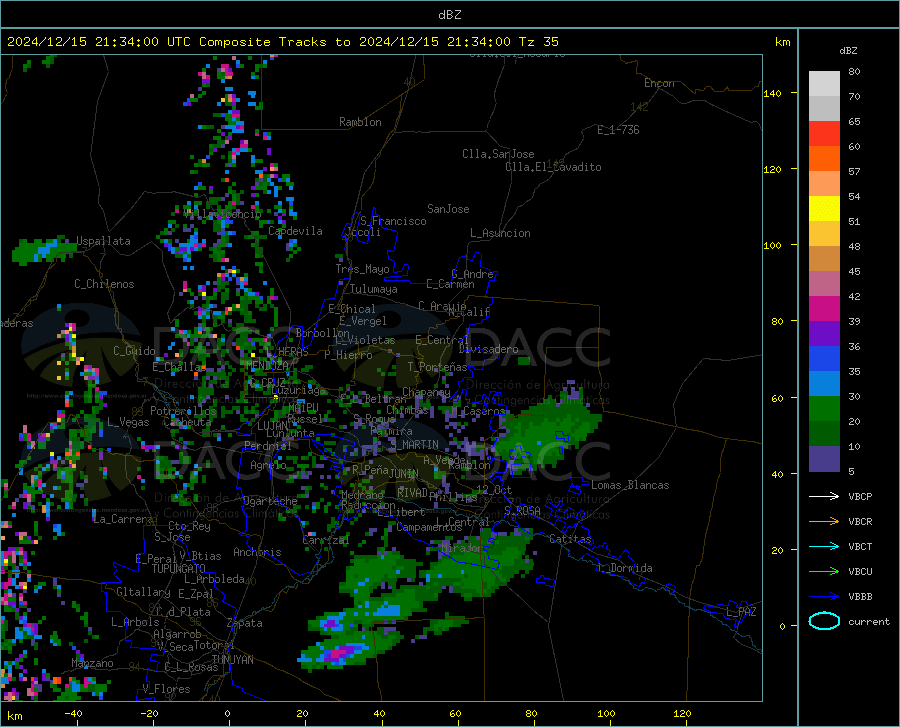Click the Villavicencio place label
The width and height of the screenshot is (900, 727).
click(x=223, y=213)
